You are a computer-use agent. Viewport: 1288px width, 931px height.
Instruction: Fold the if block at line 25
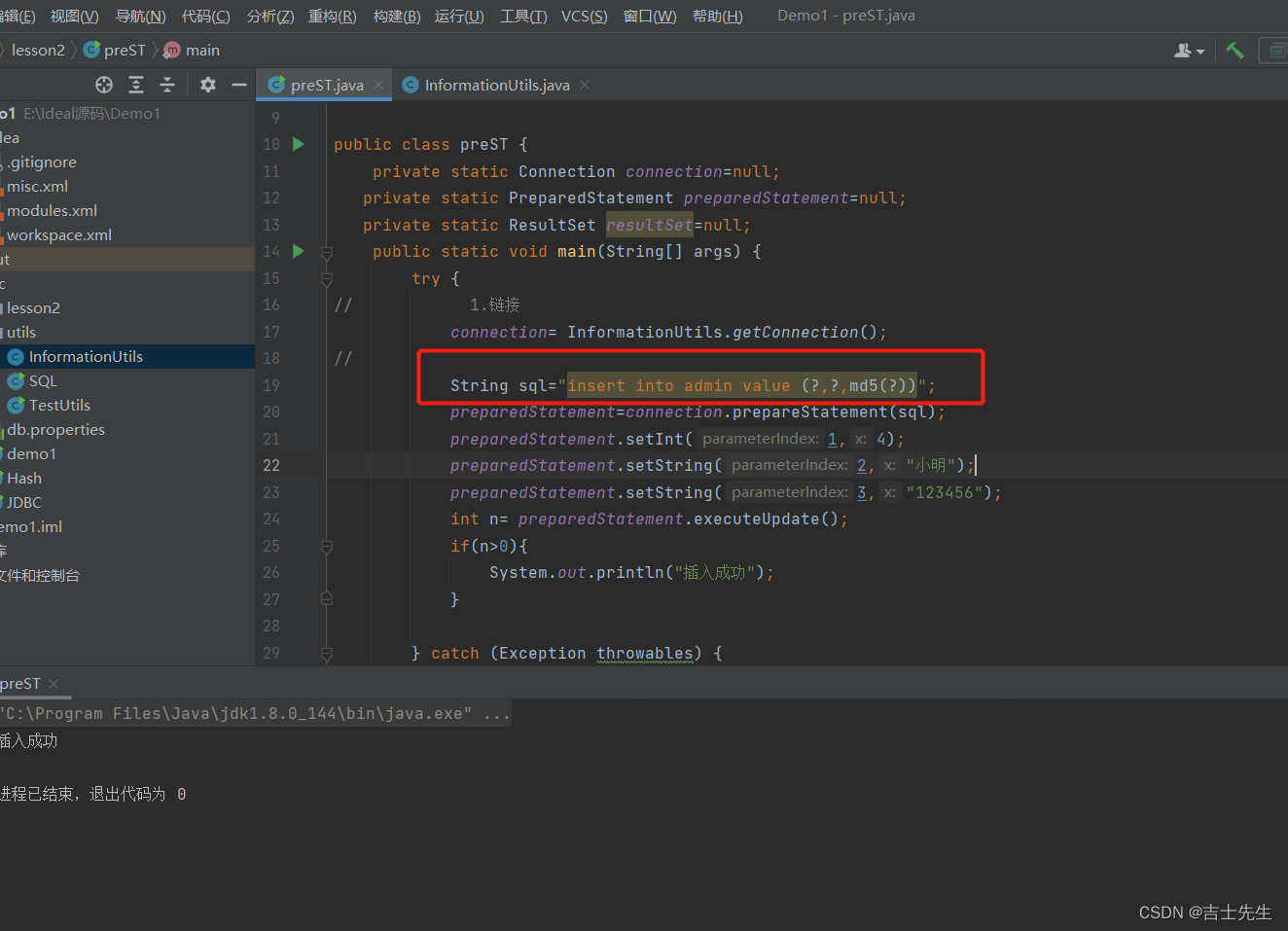click(327, 547)
